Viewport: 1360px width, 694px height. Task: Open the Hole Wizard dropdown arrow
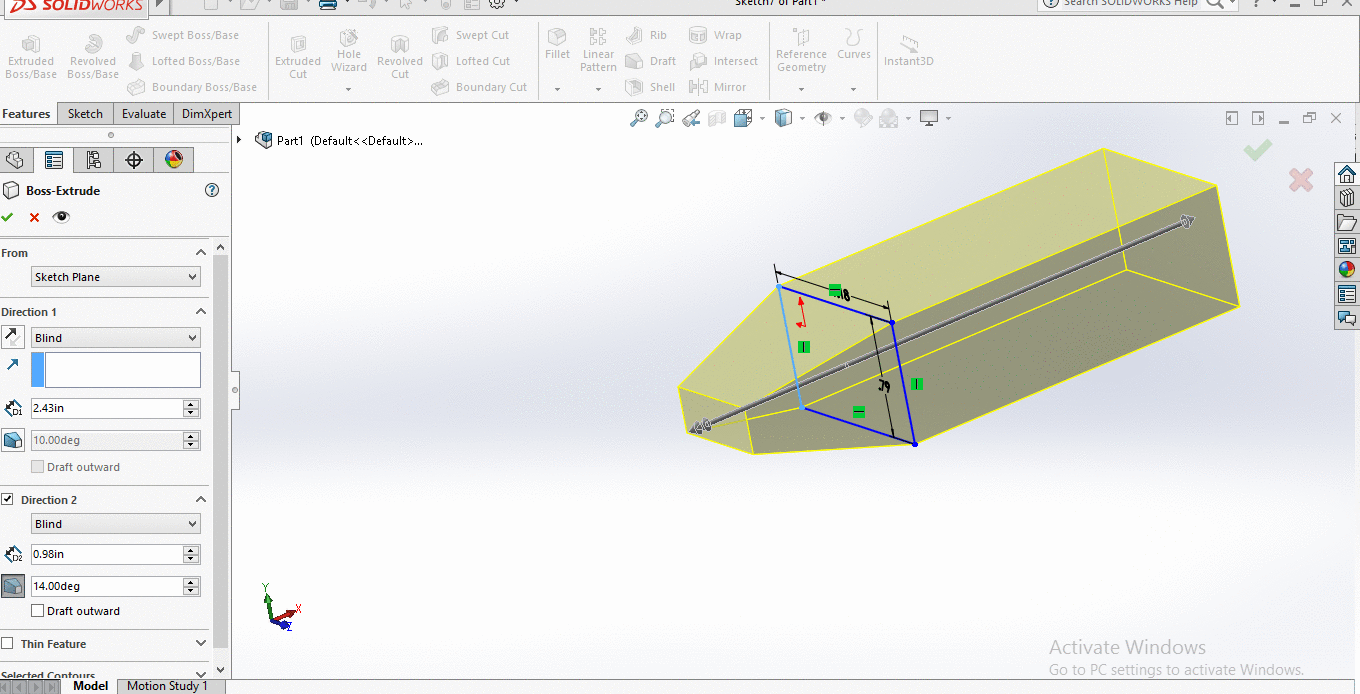348,89
